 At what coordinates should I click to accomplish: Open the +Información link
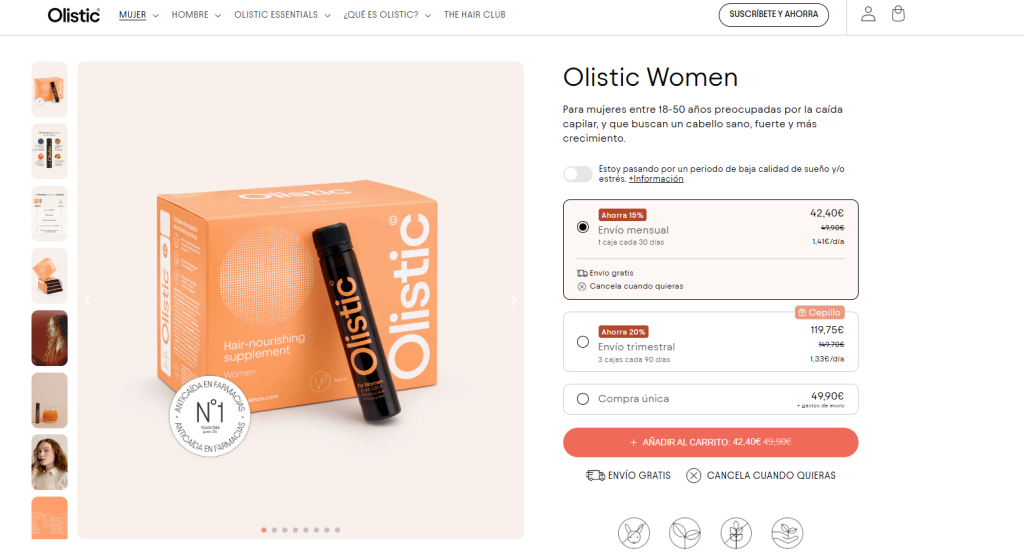click(656, 179)
